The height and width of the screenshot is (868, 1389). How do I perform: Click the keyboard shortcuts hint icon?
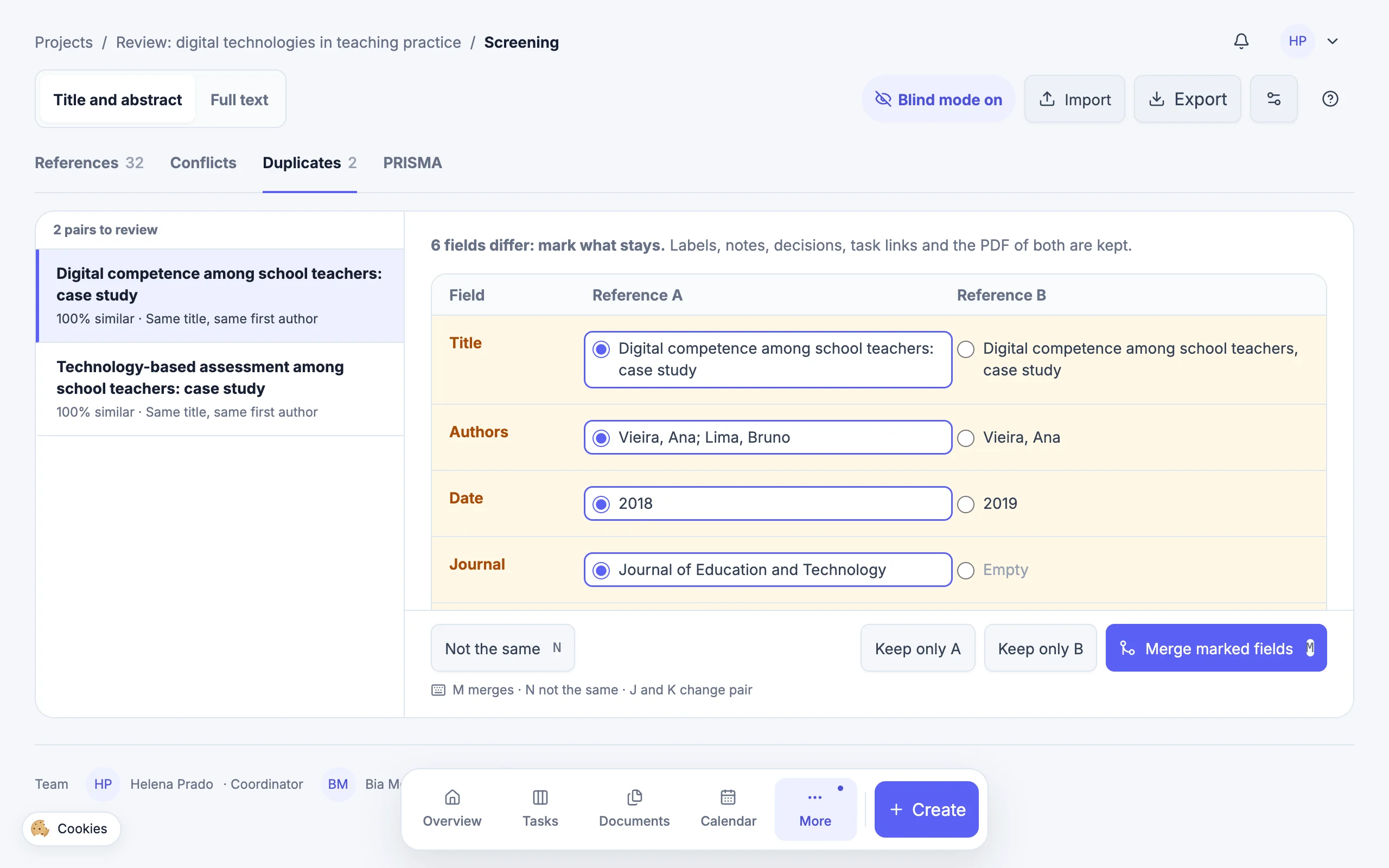tap(438, 690)
